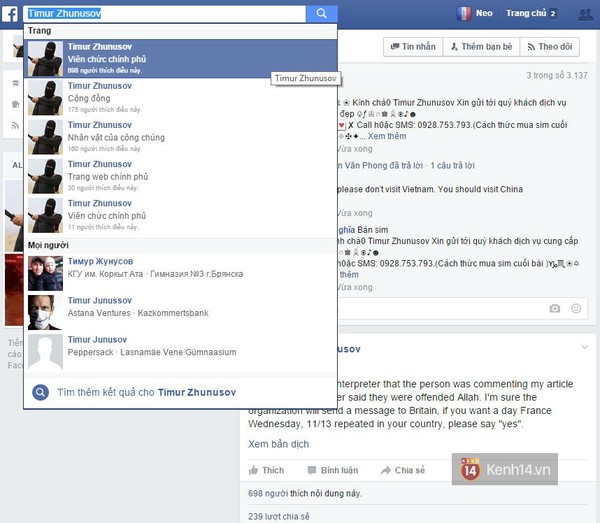Click 'Trang' section header in dropdown
Viewport: 600px width, 523px height.
tap(39, 31)
